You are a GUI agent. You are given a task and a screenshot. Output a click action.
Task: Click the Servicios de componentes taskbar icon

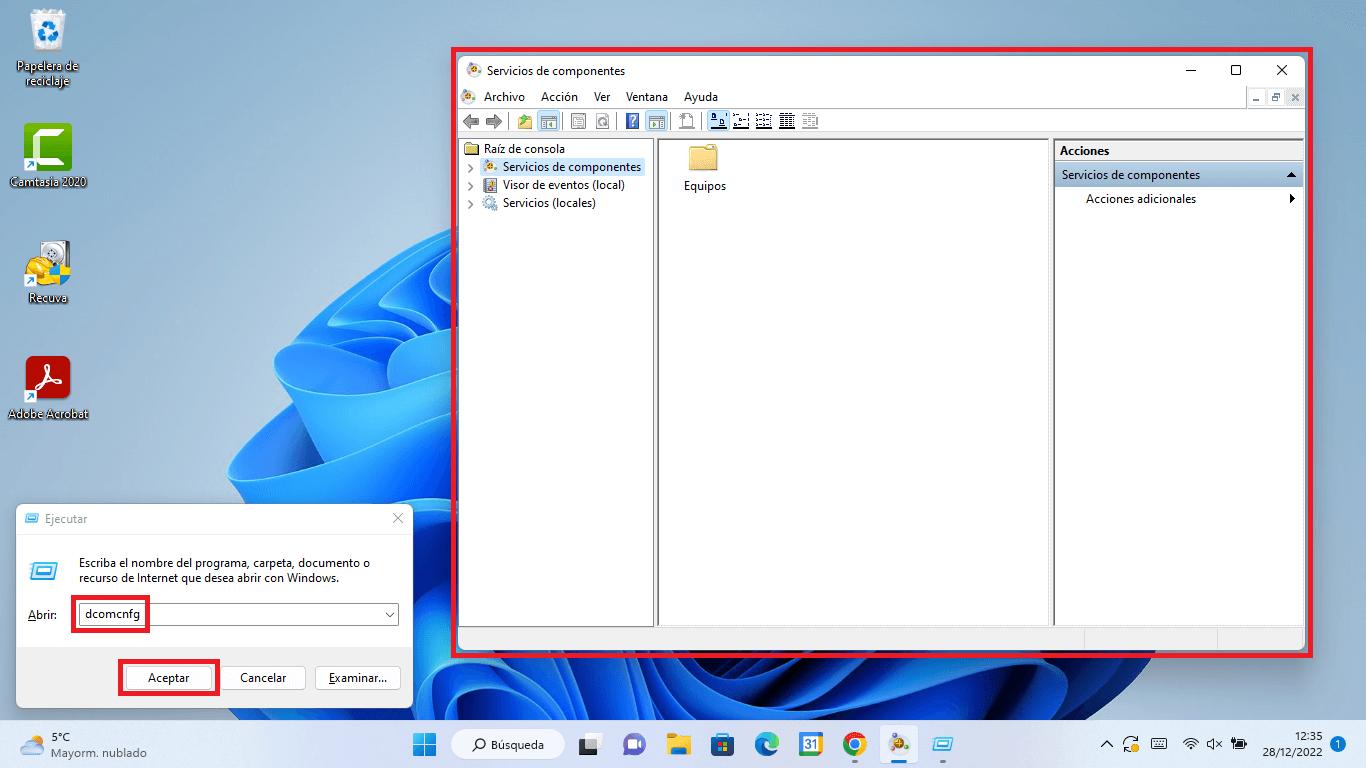[x=898, y=744]
